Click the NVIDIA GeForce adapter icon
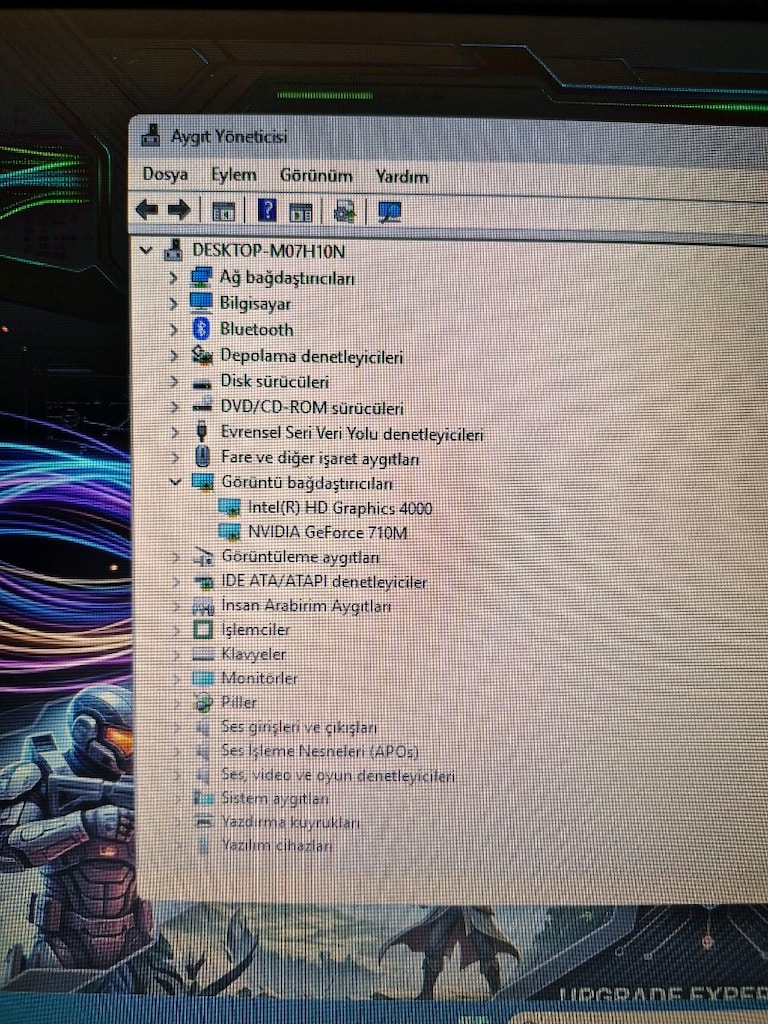768x1024 pixels. pyautogui.click(x=229, y=531)
